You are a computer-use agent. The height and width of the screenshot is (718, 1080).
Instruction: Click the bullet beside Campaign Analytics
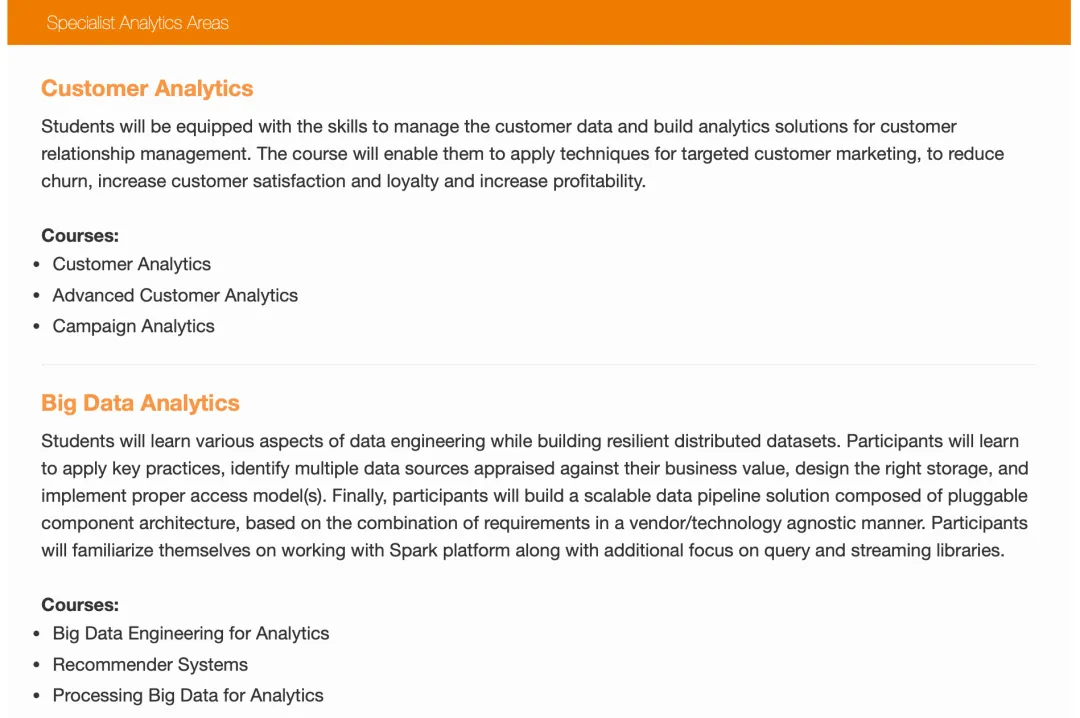37,327
